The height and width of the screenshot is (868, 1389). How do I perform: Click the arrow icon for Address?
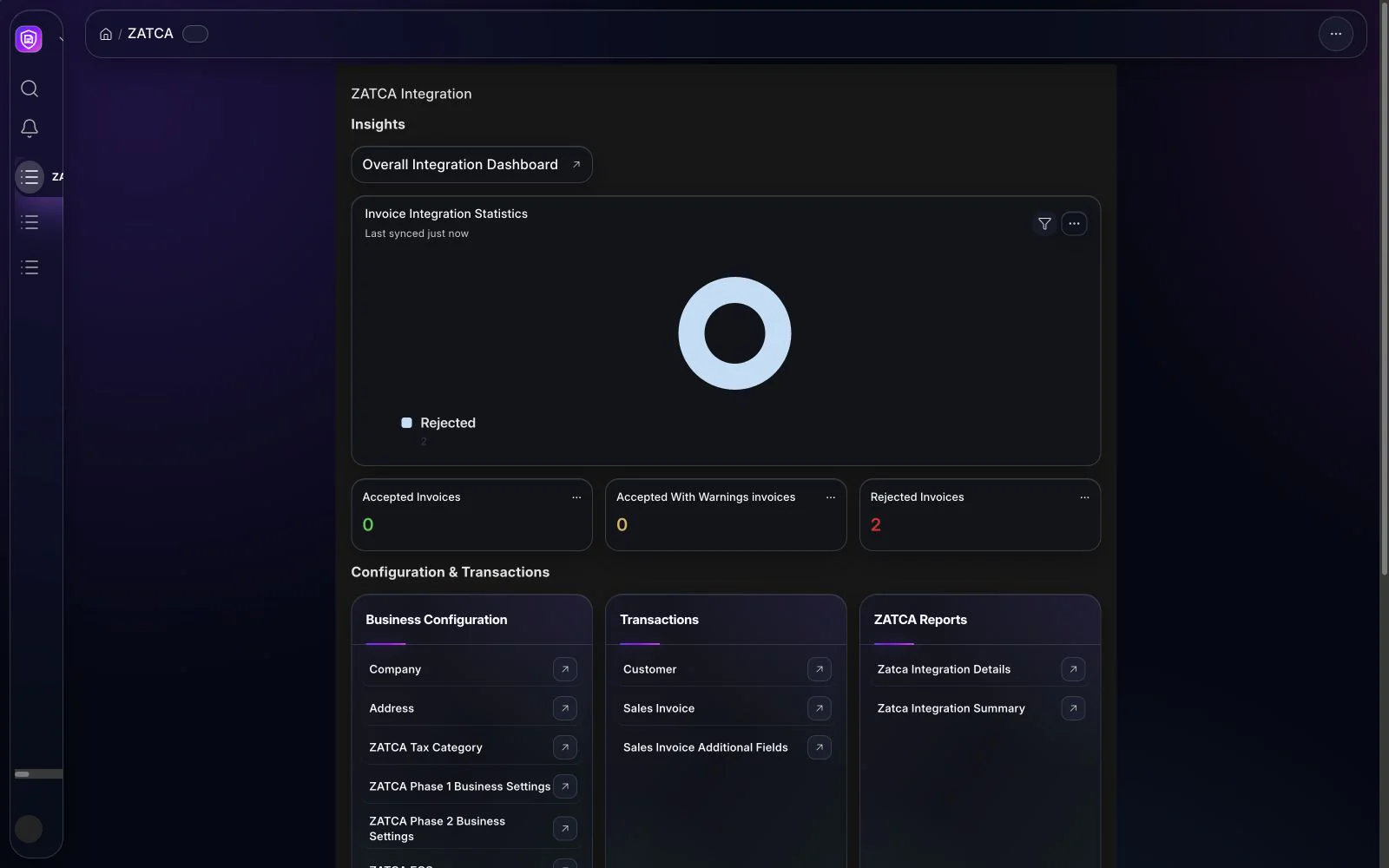tap(565, 708)
